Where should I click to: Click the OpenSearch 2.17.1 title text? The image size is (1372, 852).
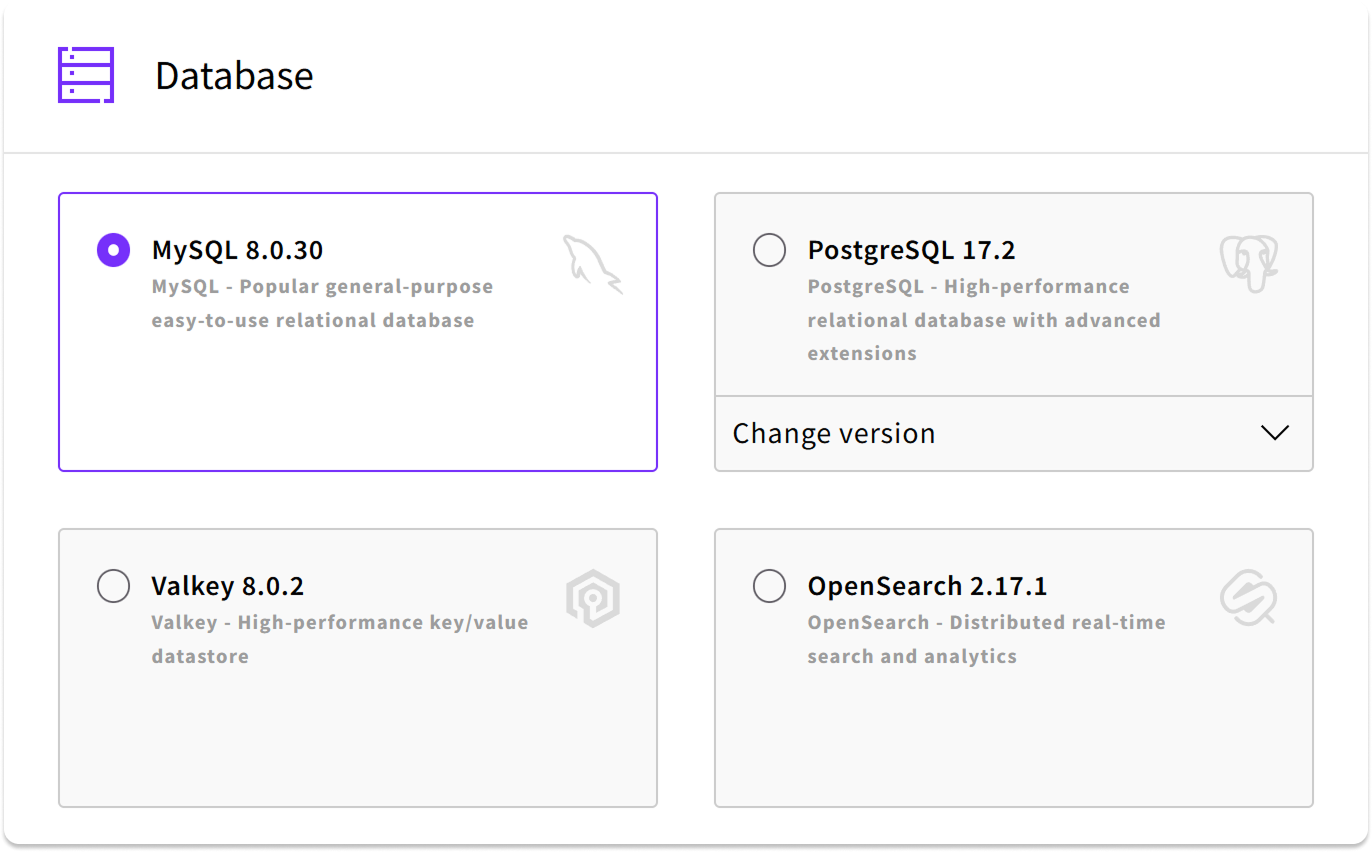point(927,586)
